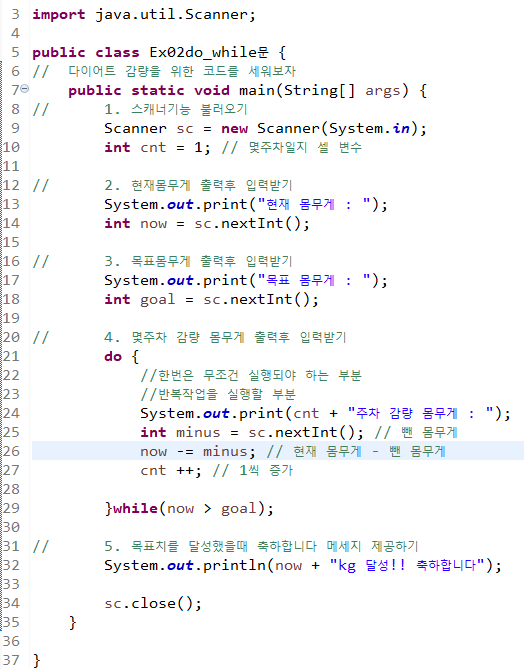Click the string "현재 몸무게 : "
Screen dimensions: 524x669
314,204
